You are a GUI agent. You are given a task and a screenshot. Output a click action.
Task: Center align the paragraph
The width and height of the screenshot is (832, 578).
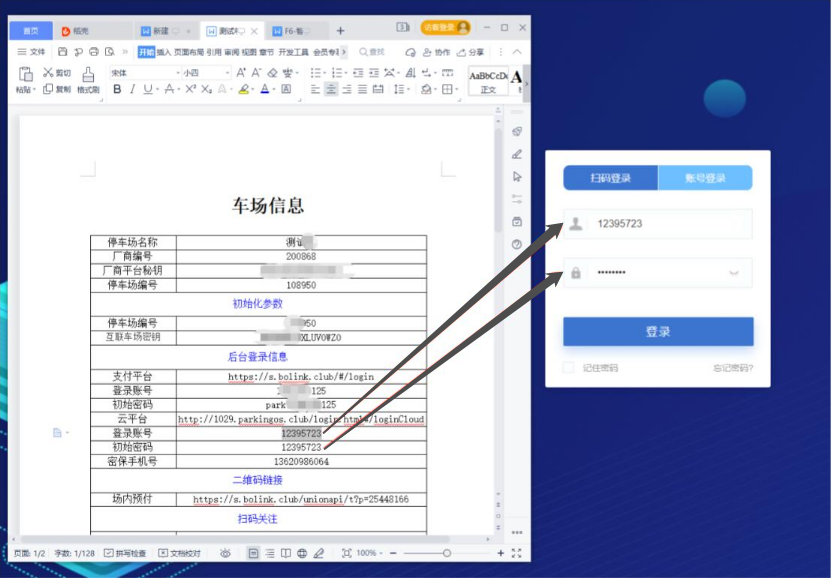point(331,89)
